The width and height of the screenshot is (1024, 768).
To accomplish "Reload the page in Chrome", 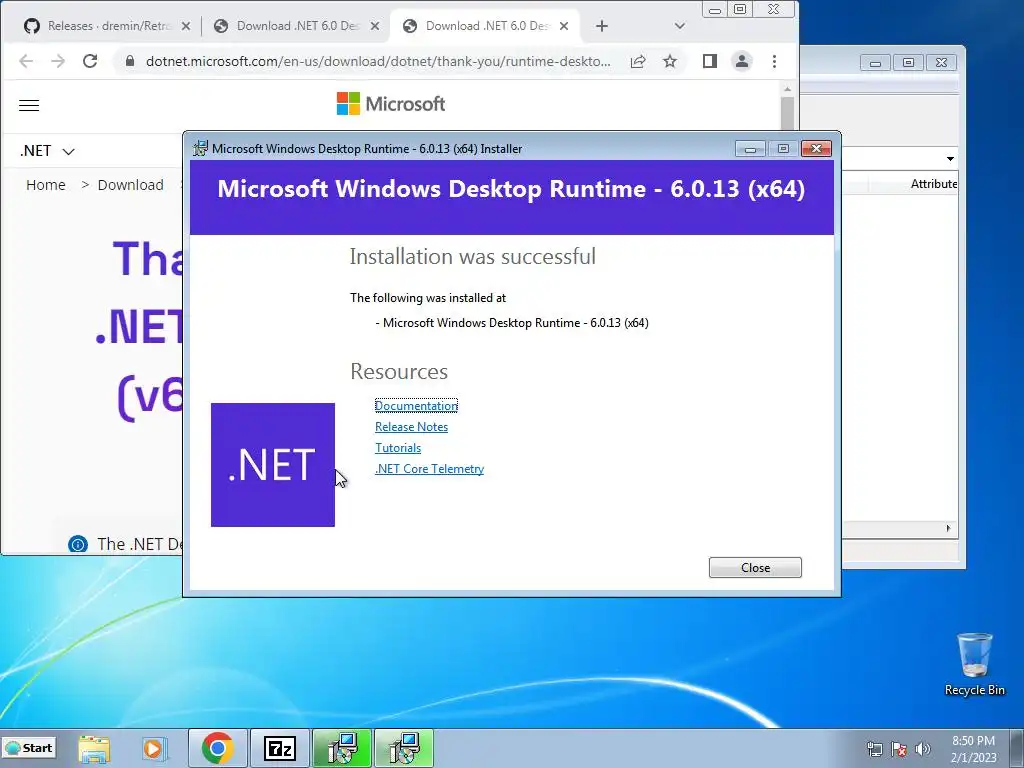I will (90, 61).
